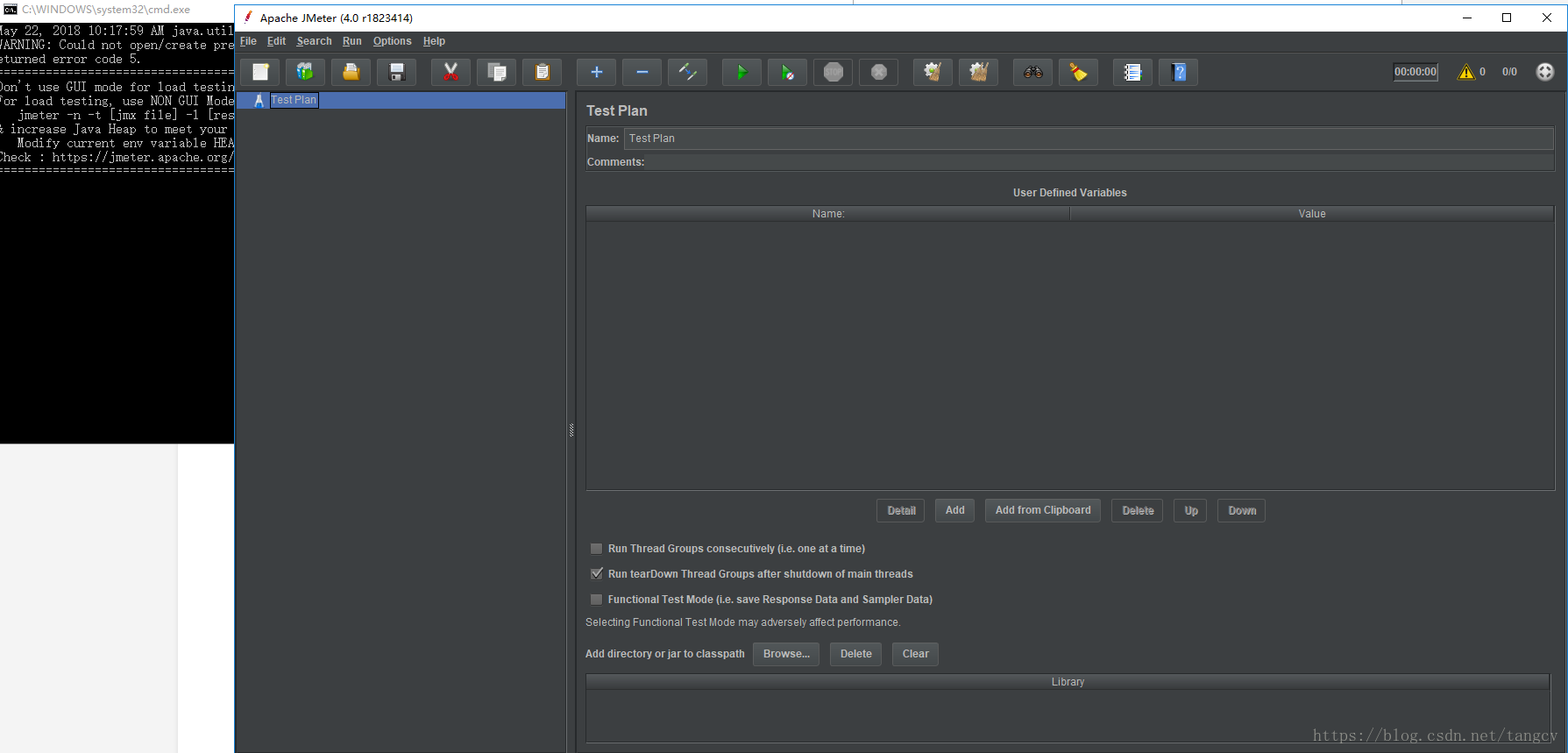Uncheck Run tearDown Thread Groups checkbox
Image resolution: width=1568 pixels, height=753 pixels.
pos(596,574)
